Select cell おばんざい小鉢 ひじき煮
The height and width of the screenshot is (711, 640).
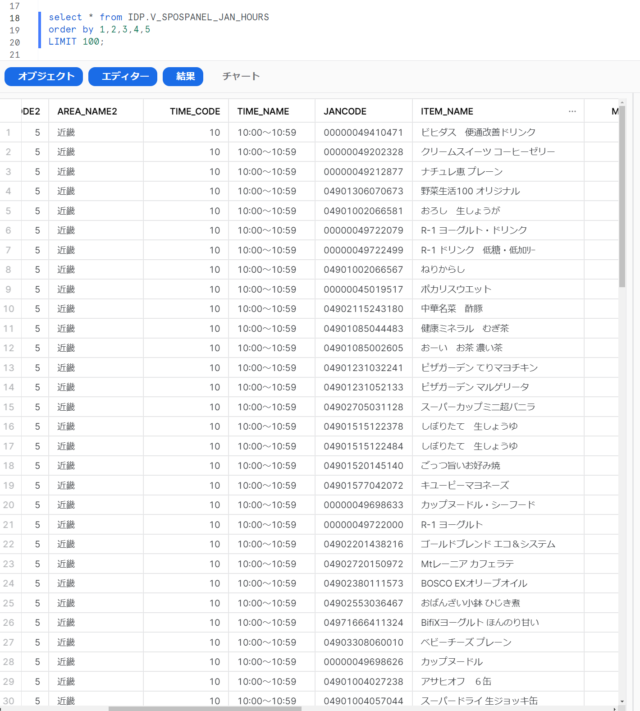click(498, 603)
